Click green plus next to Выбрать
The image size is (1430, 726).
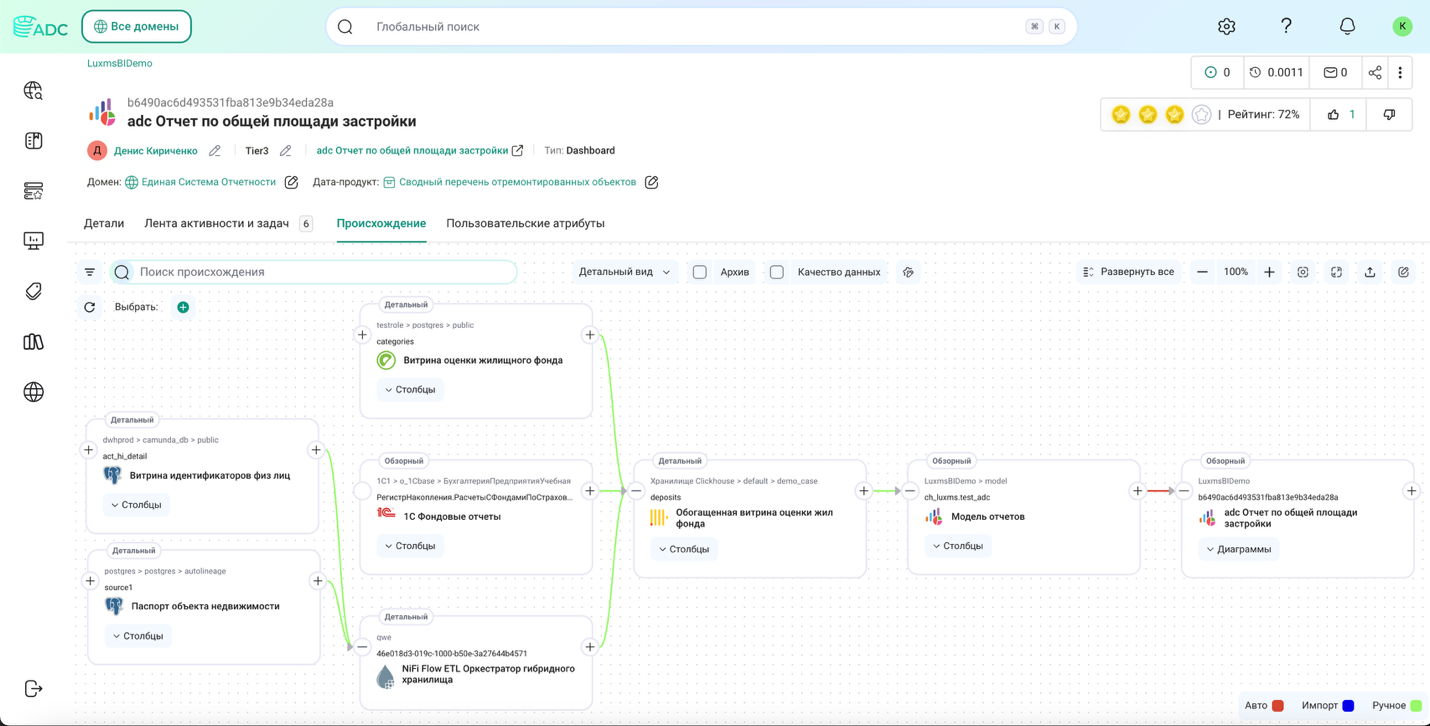point(183,307)
